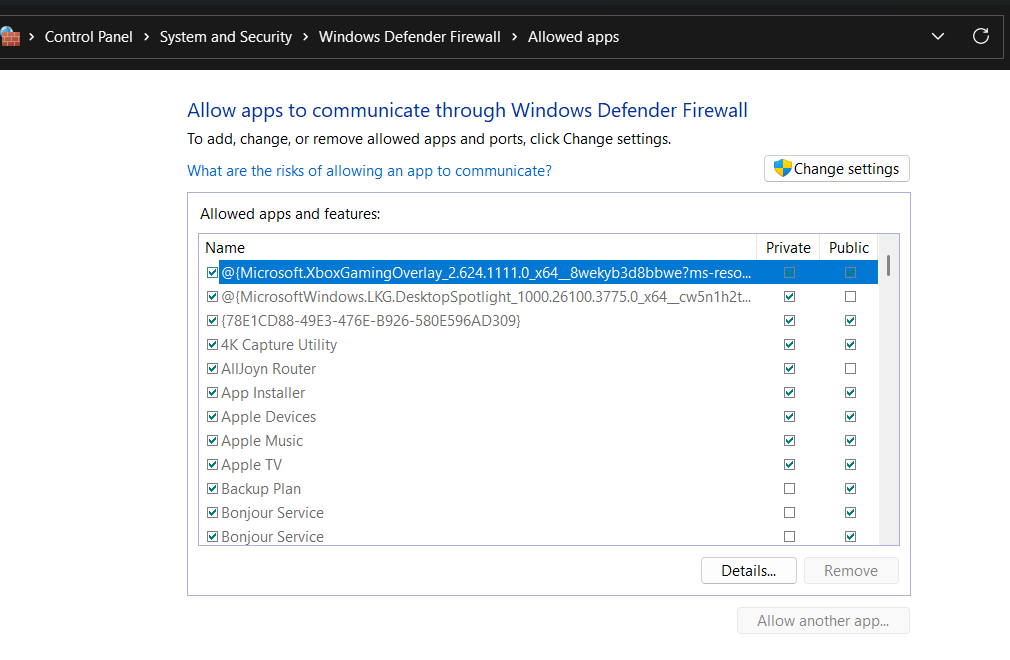Select the DesktopSpotlight row name
Screen dimensions: 1010x660
pyautogui.click(x=486, y=296)
